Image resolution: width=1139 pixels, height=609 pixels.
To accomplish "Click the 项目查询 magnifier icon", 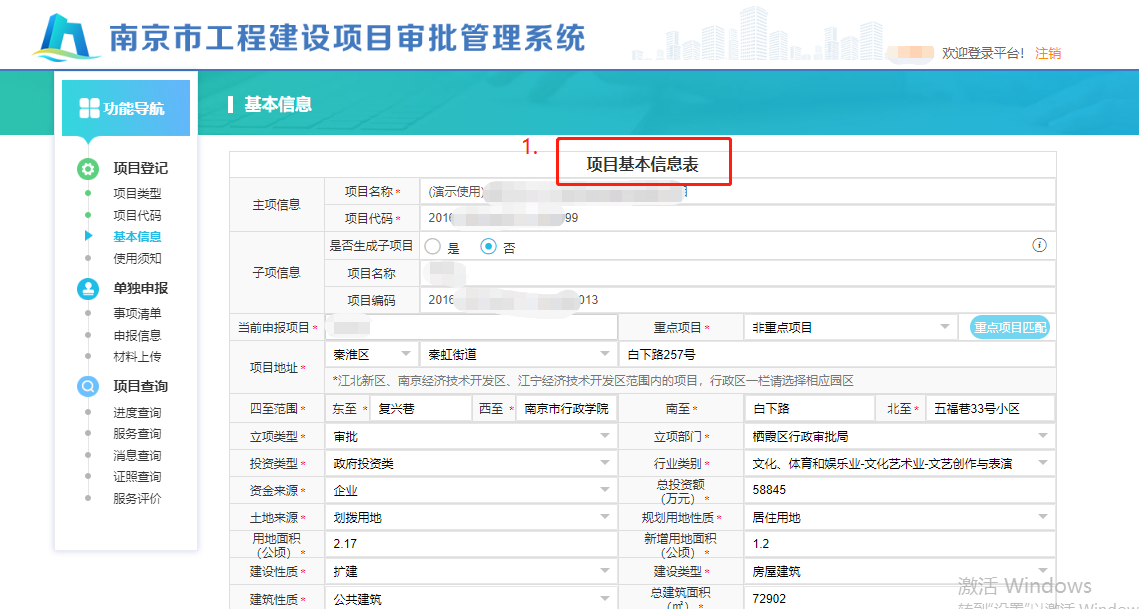I will pos(88,386).
